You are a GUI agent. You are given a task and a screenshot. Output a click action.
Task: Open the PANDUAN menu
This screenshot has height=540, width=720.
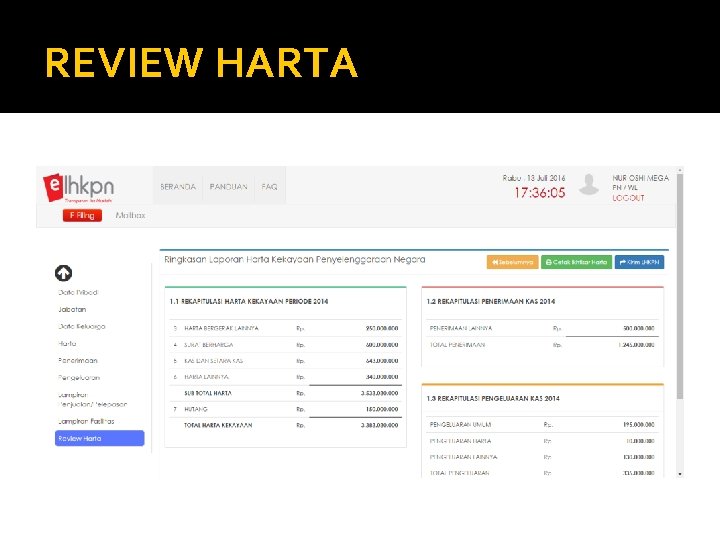coord(228,186)
